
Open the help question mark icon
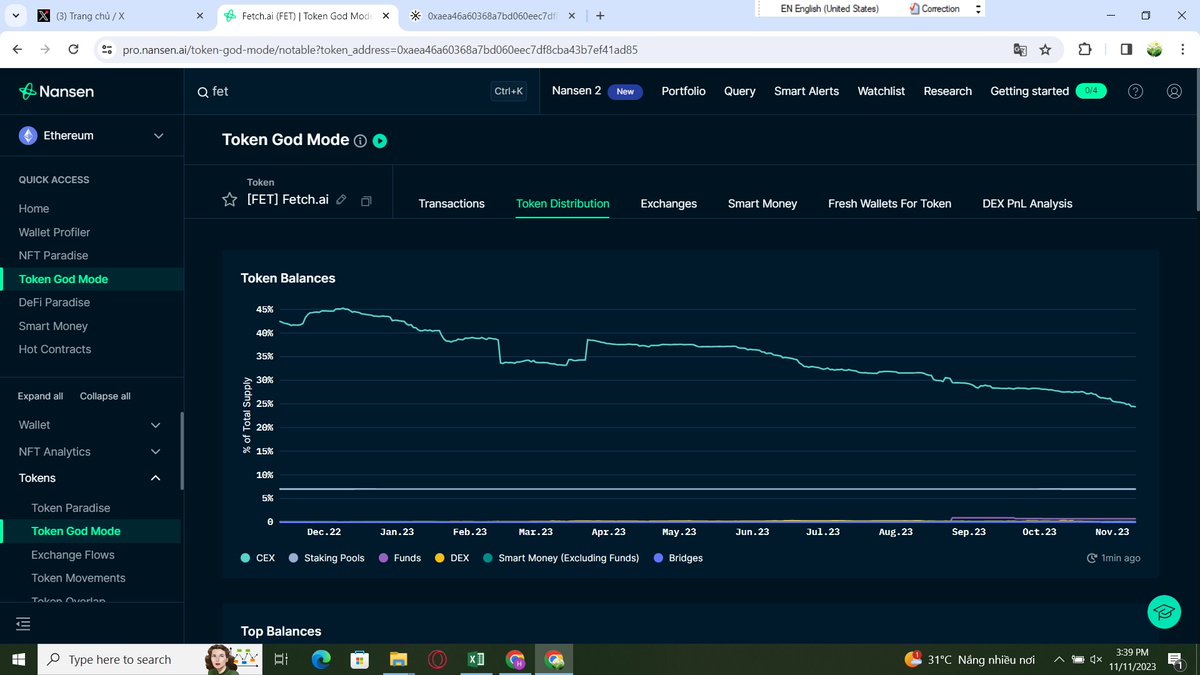(x=1135, y=91)
